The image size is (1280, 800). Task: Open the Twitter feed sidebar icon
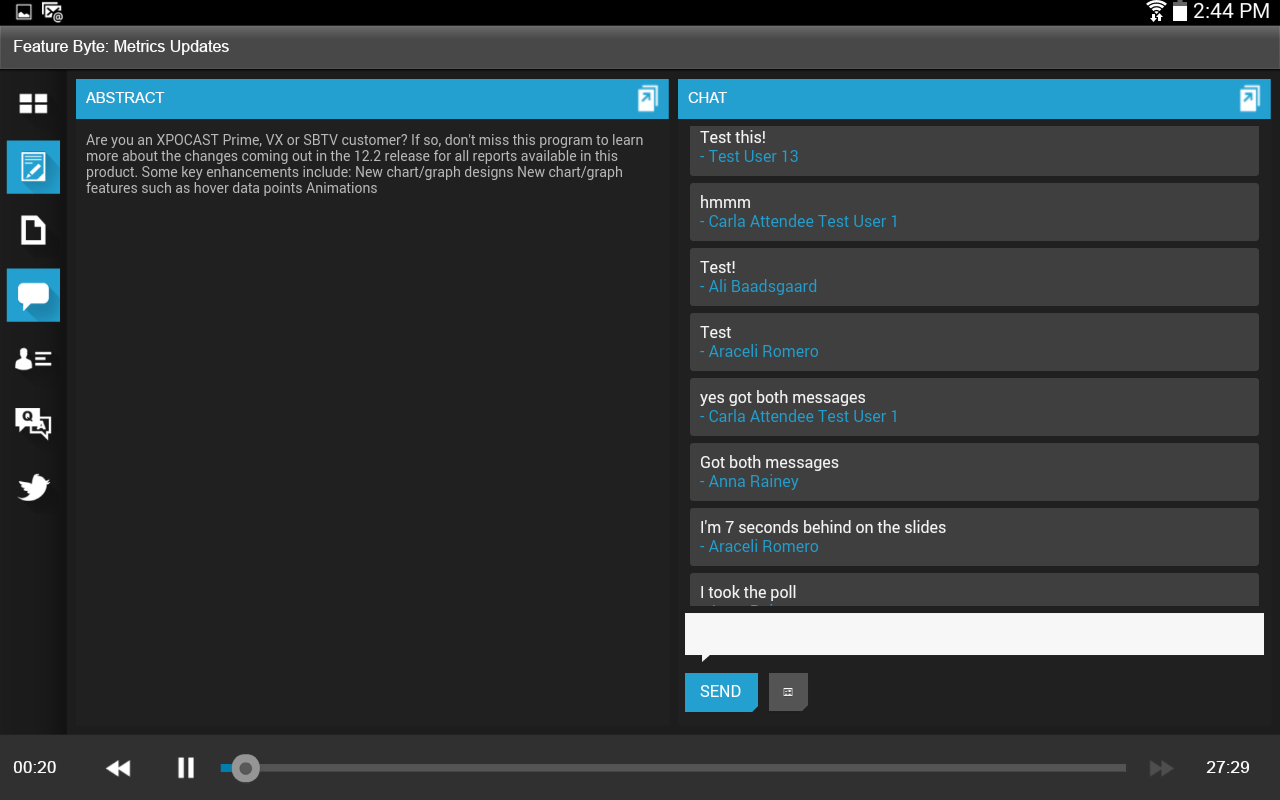coord(33,487)
